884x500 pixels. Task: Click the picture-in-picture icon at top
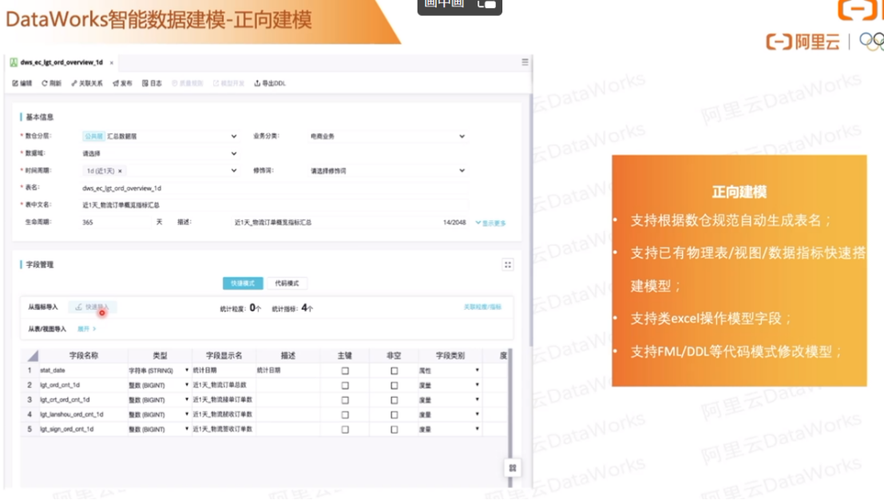[x=487, y=5]
